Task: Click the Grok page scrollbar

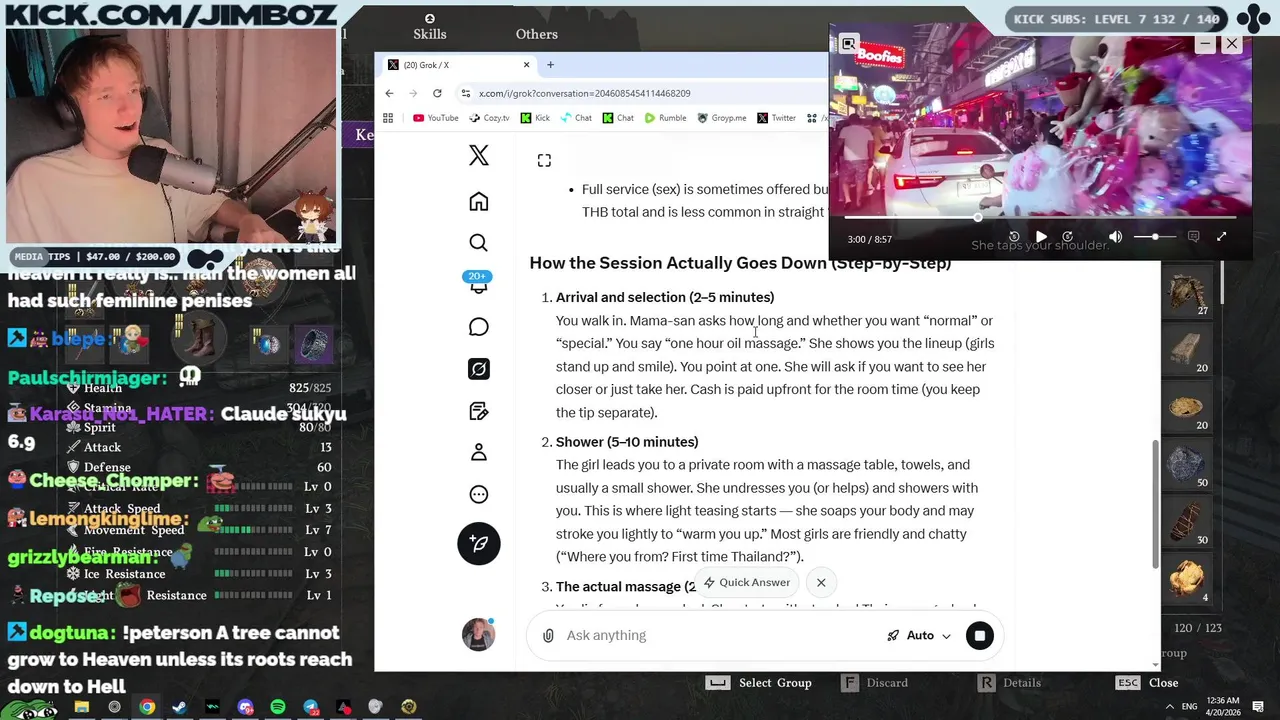Action: click(x=1156, y=503)
